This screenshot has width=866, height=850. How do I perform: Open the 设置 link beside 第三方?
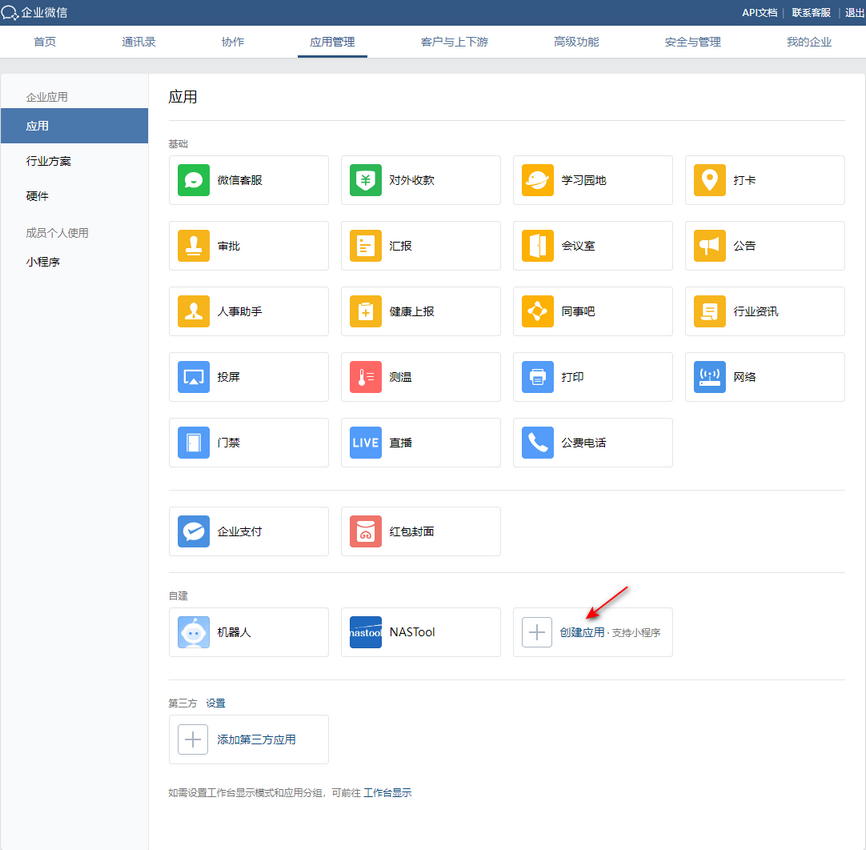tap(215, 703)
